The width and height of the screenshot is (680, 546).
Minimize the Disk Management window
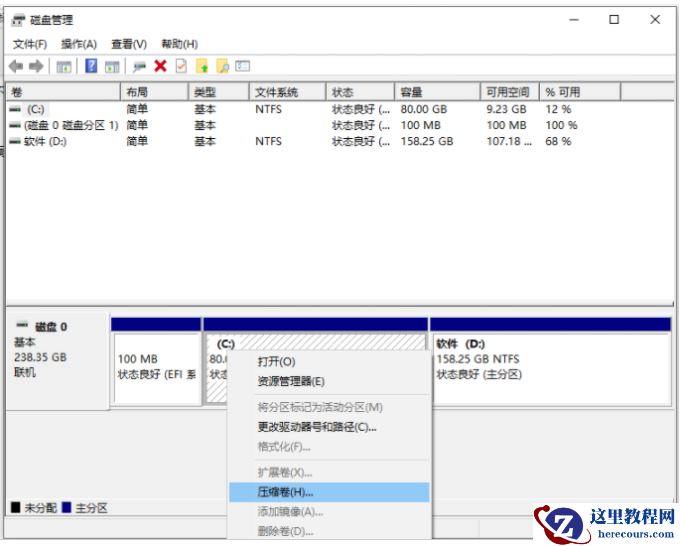coord(574,20)
